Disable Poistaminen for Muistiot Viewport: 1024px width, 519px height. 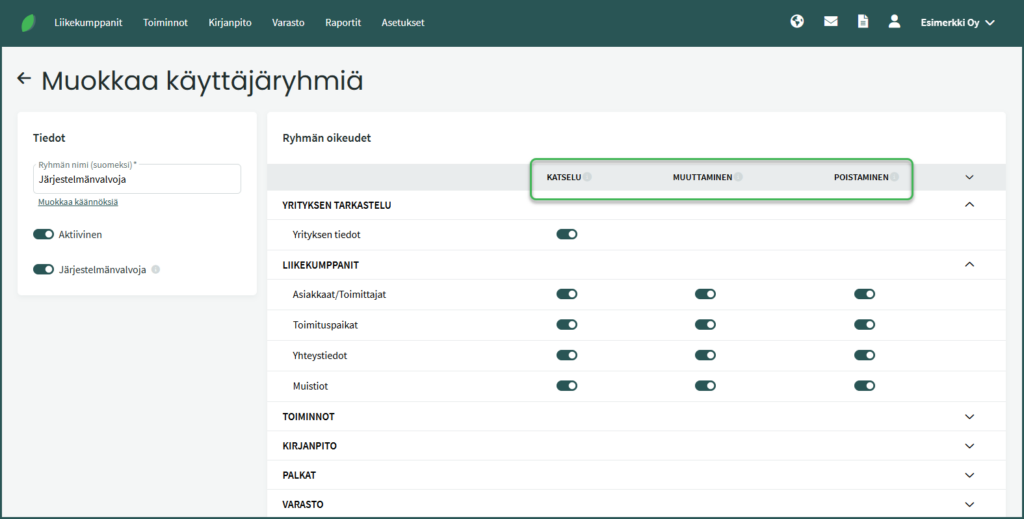coord(865,385)
